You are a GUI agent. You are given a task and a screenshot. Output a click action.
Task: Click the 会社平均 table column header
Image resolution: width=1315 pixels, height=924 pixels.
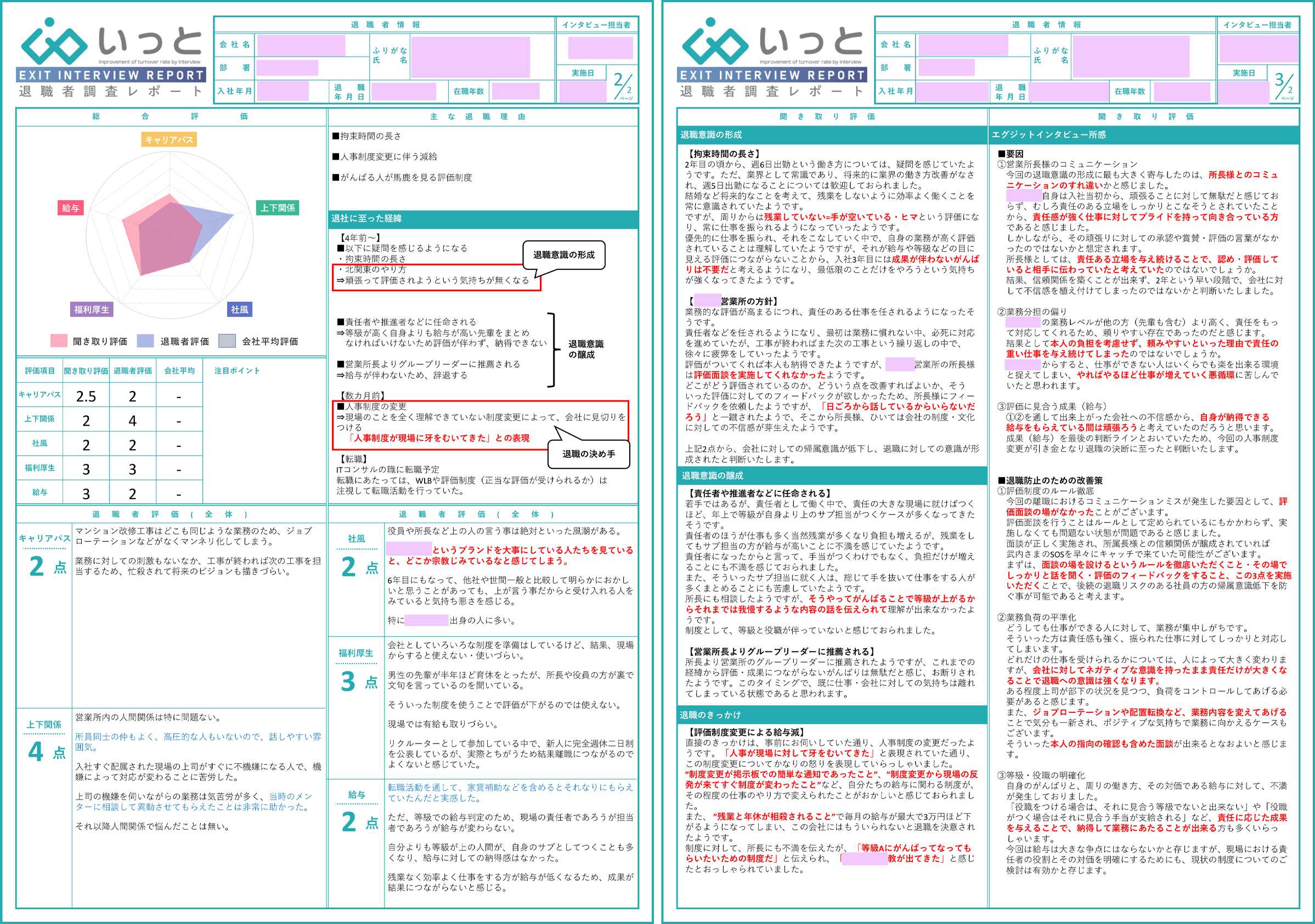(x=179, y=371)
